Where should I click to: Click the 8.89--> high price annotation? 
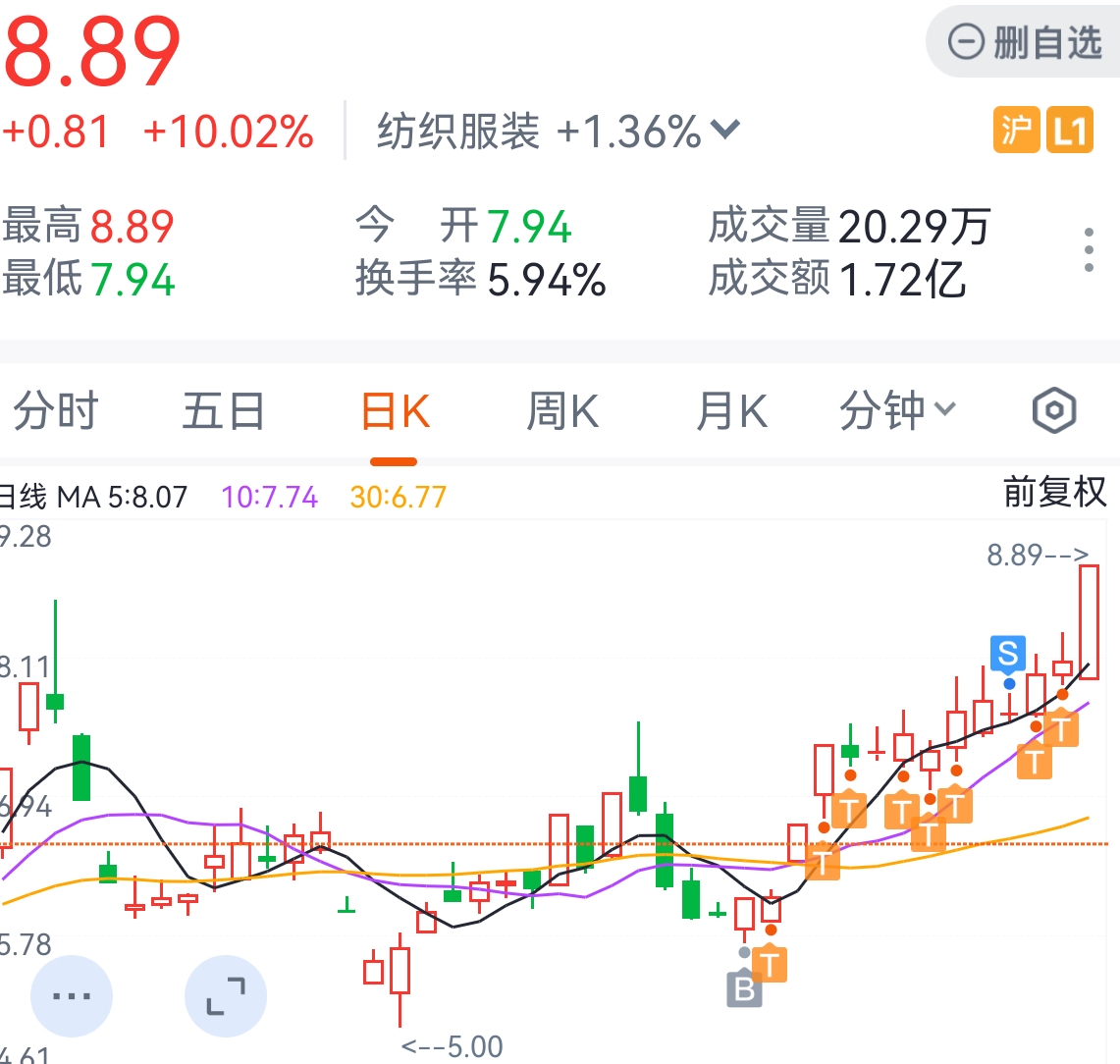coord(1038,555)
